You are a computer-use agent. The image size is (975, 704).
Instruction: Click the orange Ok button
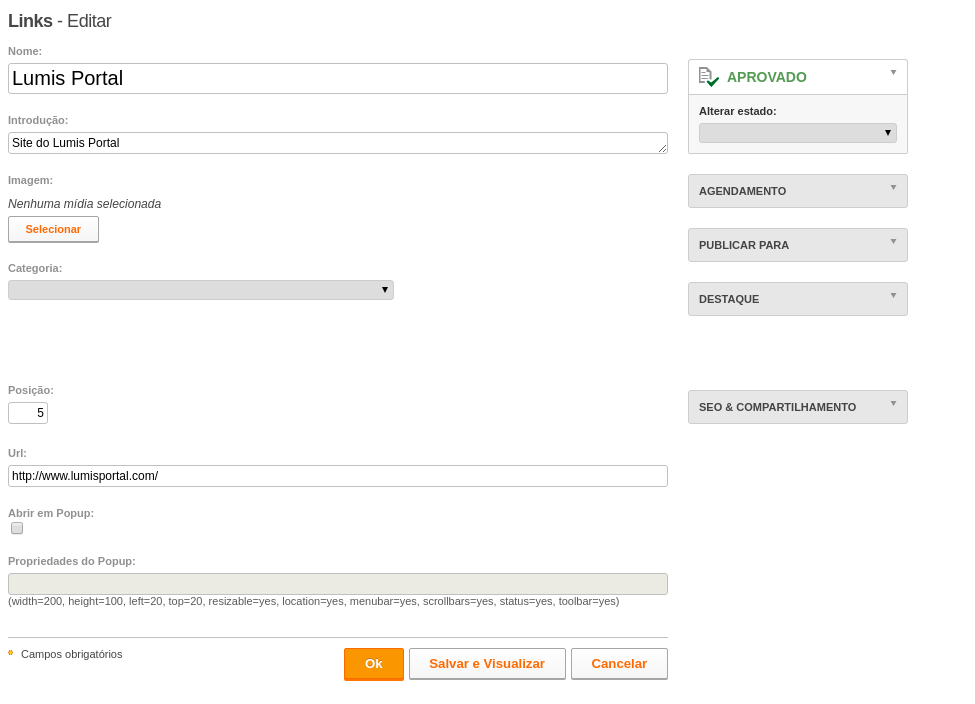pyautogui.click(x=374, y=664)
